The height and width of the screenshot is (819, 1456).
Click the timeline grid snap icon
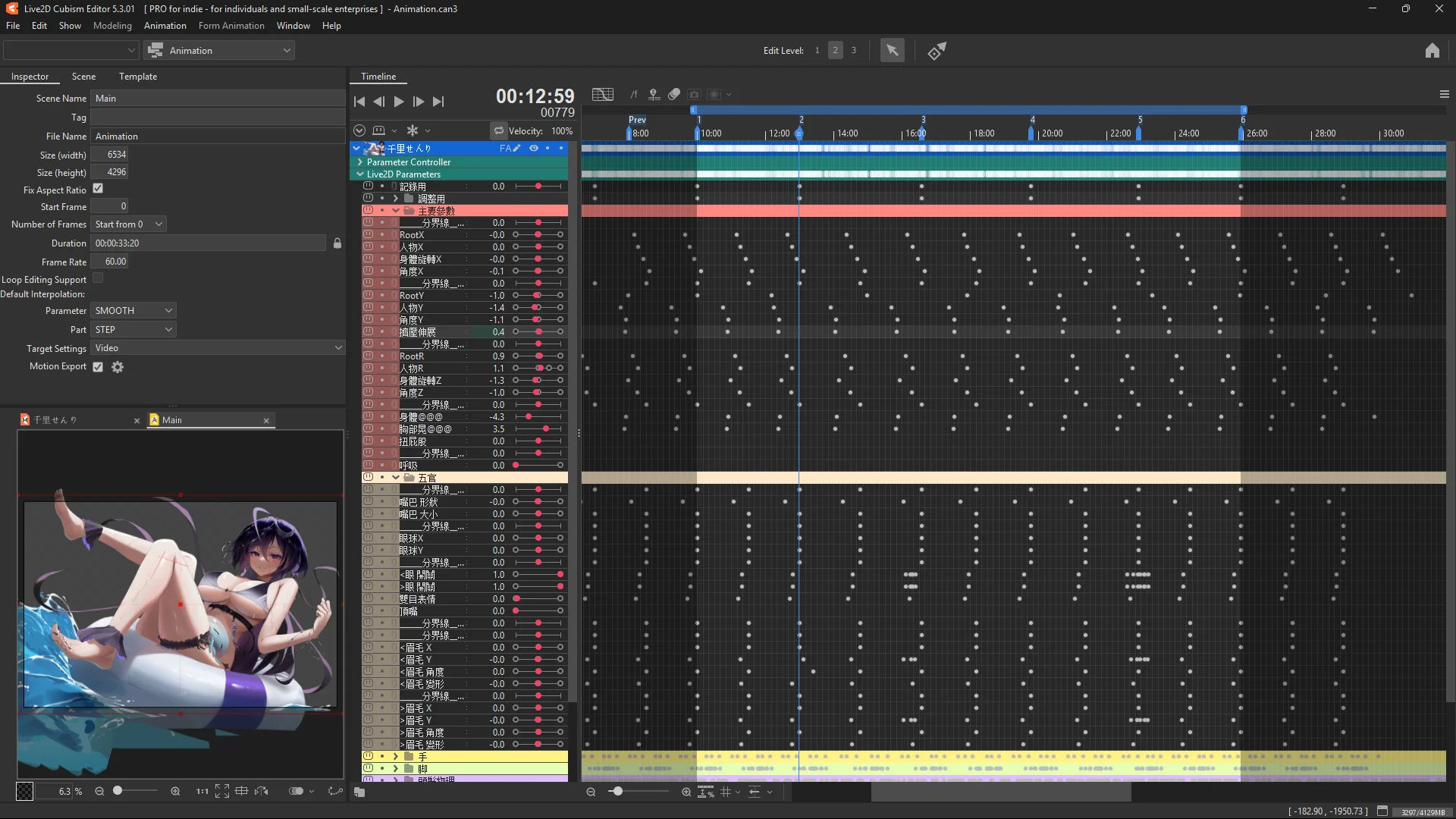[726, 792]
